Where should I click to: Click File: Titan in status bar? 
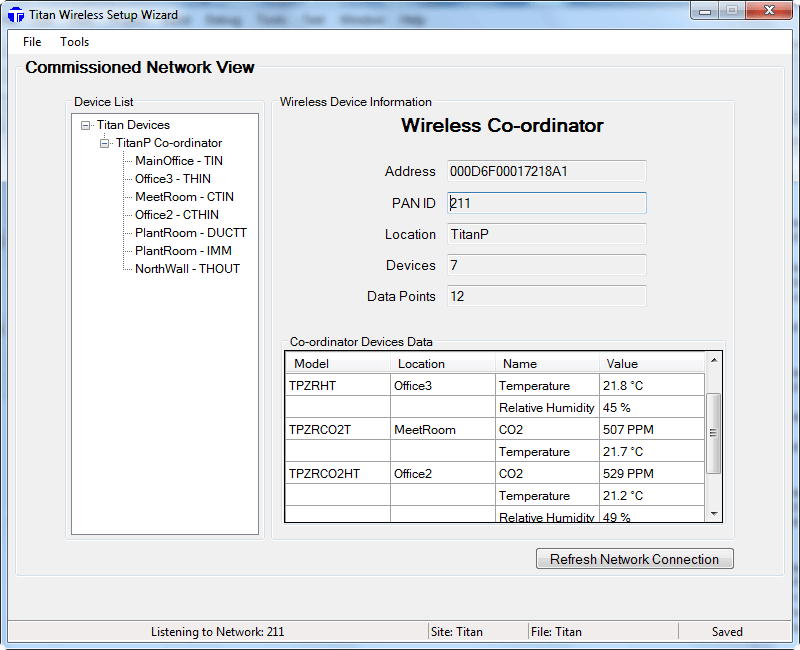(556, 632)
